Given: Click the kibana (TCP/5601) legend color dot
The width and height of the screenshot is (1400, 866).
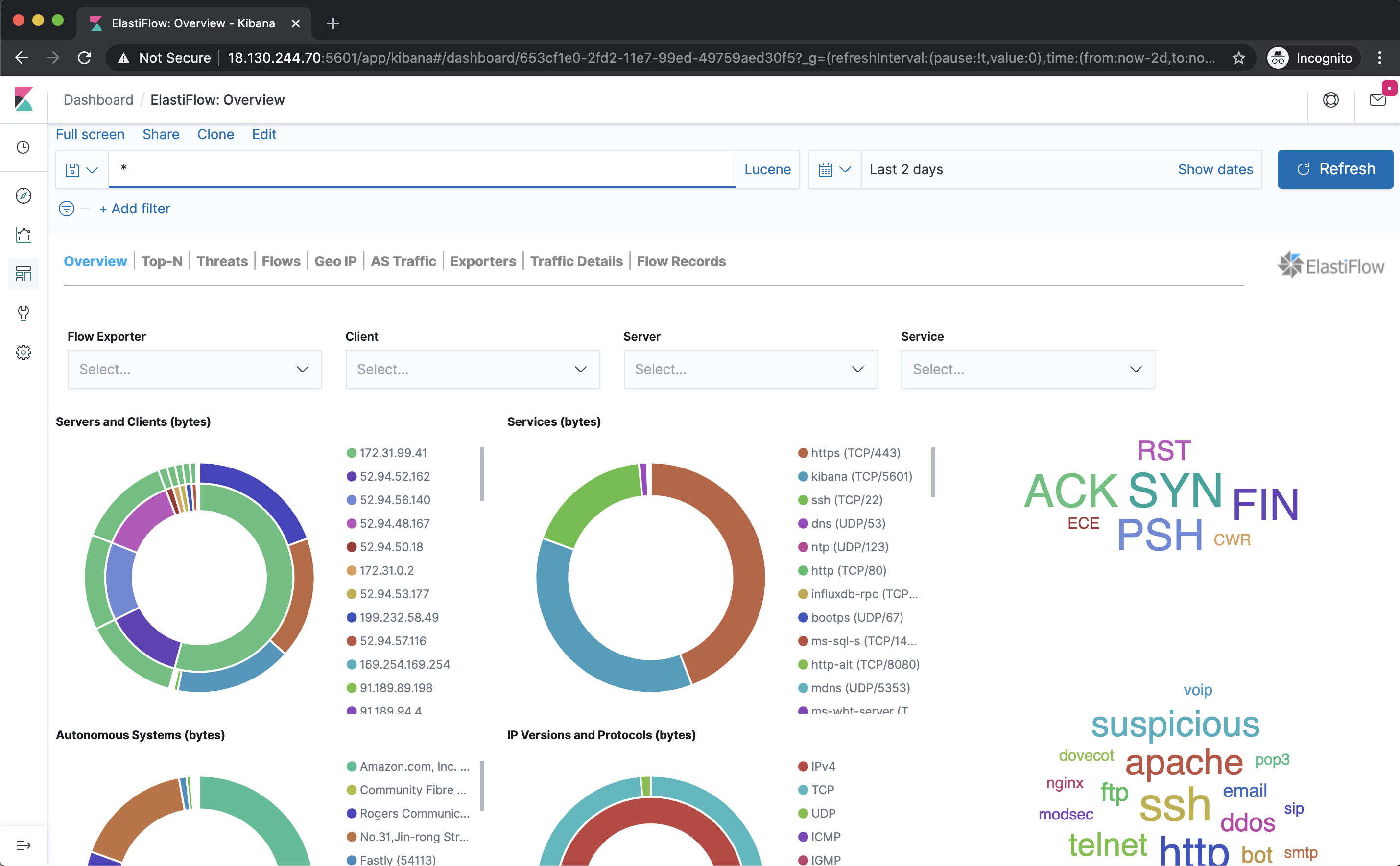Looking at the screenshot, I should [803, 476].
